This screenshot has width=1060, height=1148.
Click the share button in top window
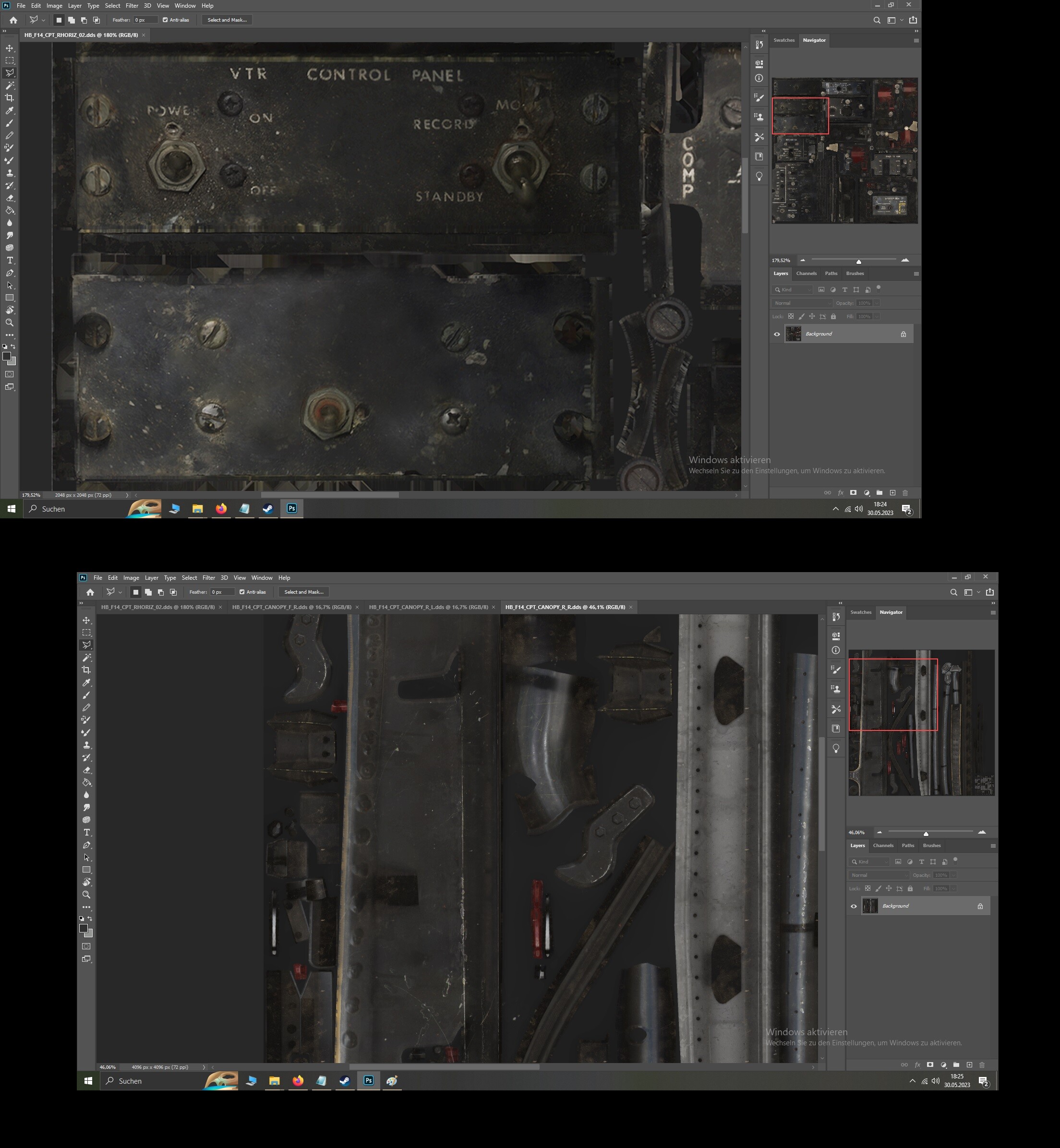(913, 20)
